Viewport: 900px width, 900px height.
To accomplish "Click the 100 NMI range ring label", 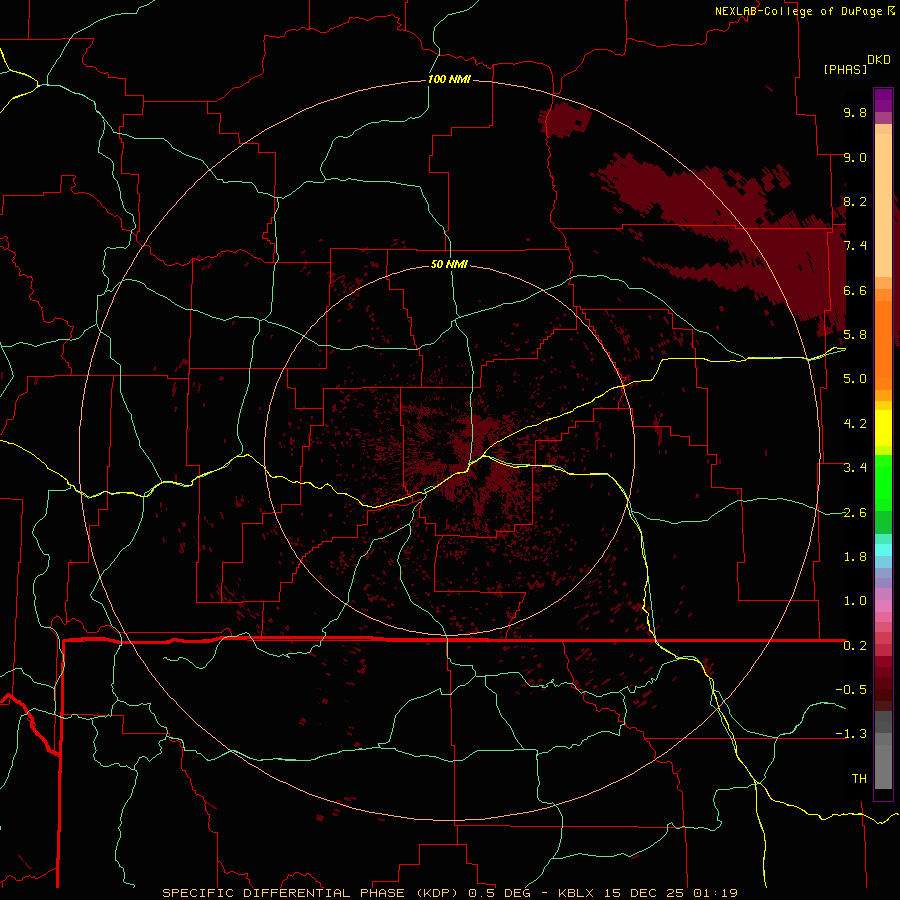I will [449, 79].
